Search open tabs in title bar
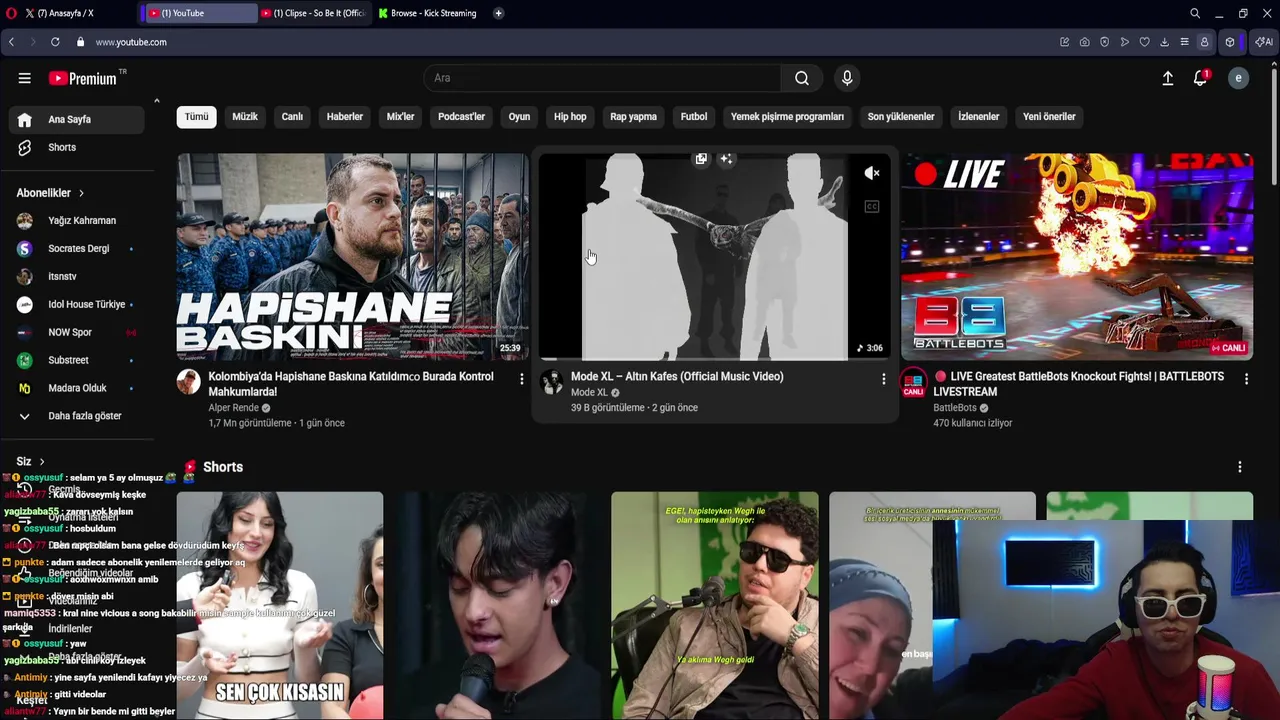 click(x=1195, y=13)
